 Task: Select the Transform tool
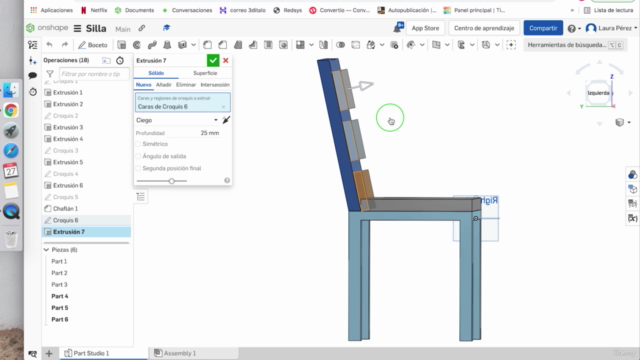[x=371, y=45]
